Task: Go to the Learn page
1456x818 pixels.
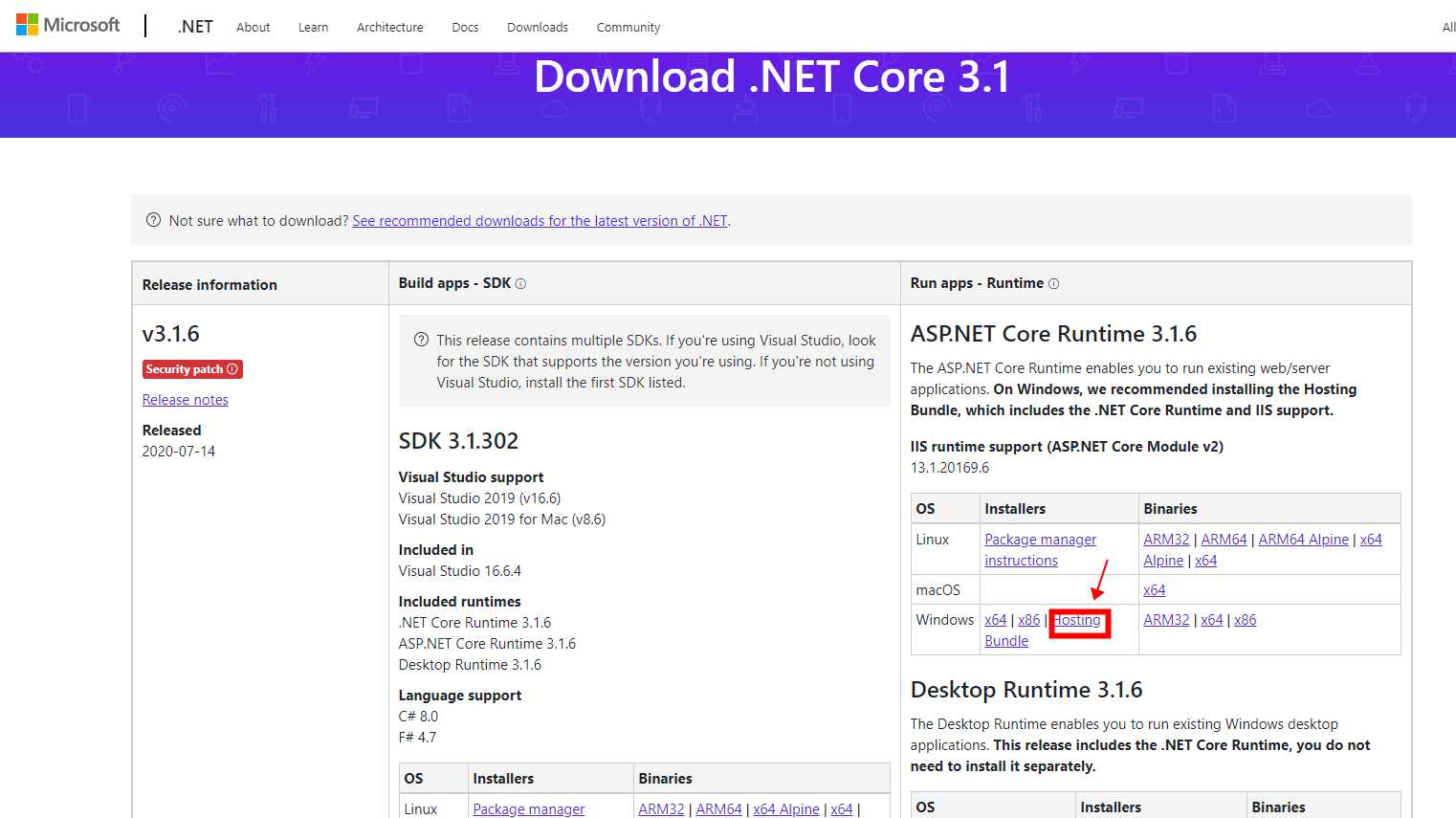Action: coord(313,28)
